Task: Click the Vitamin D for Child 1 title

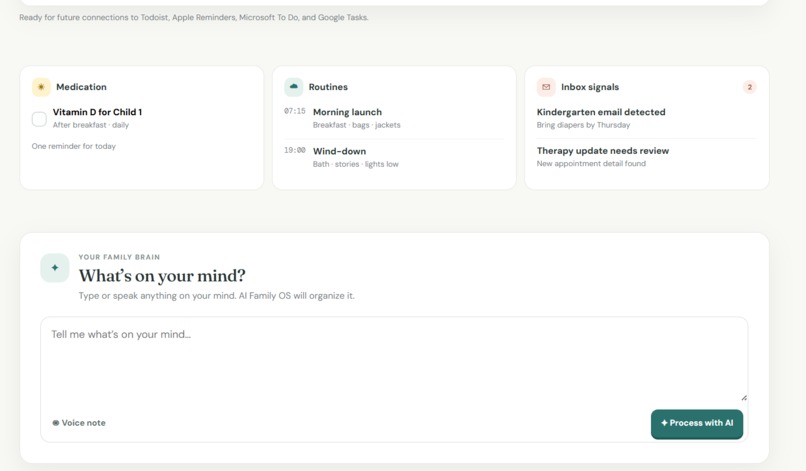Action: tap(97, 112)
